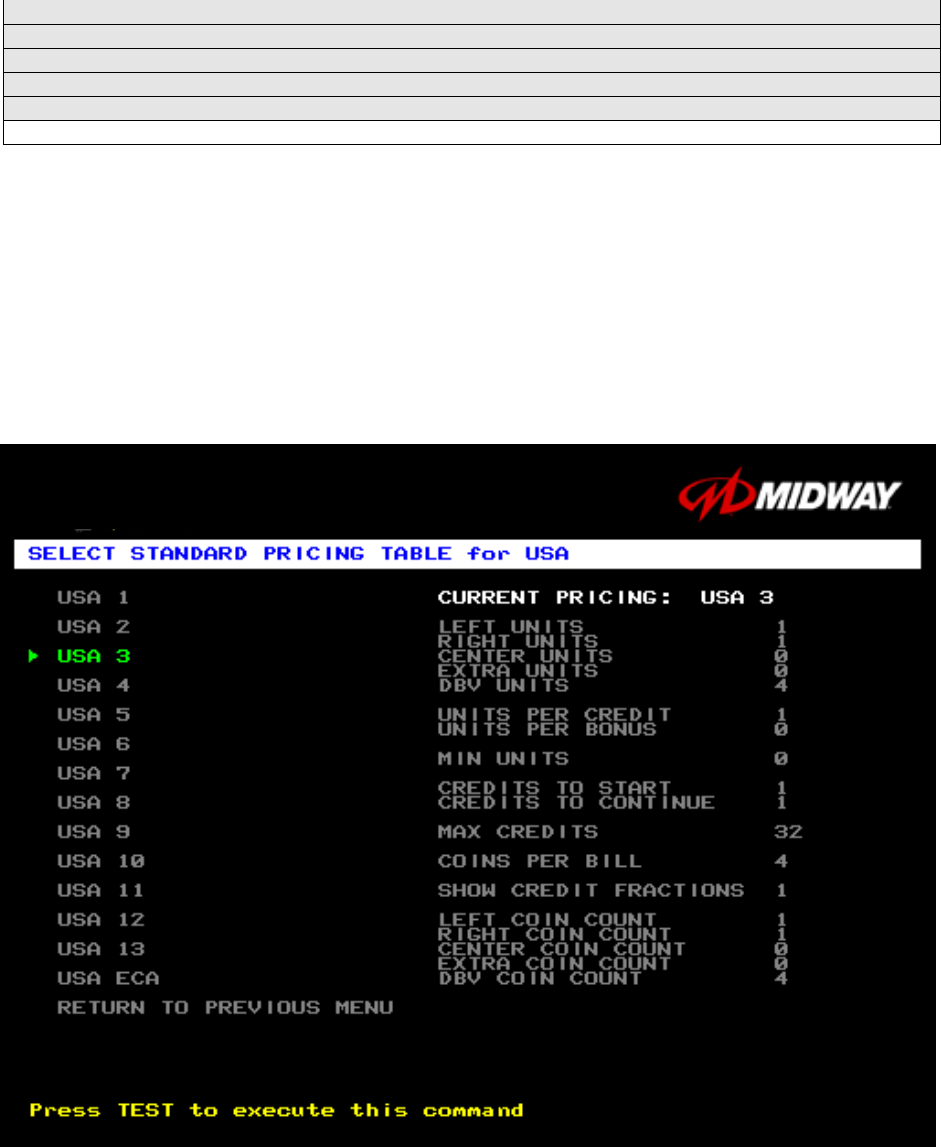Choose USA 12 pricing option
Image resolution: width=941 pixels, height=1147 pixels.
(x=101, y=920)
